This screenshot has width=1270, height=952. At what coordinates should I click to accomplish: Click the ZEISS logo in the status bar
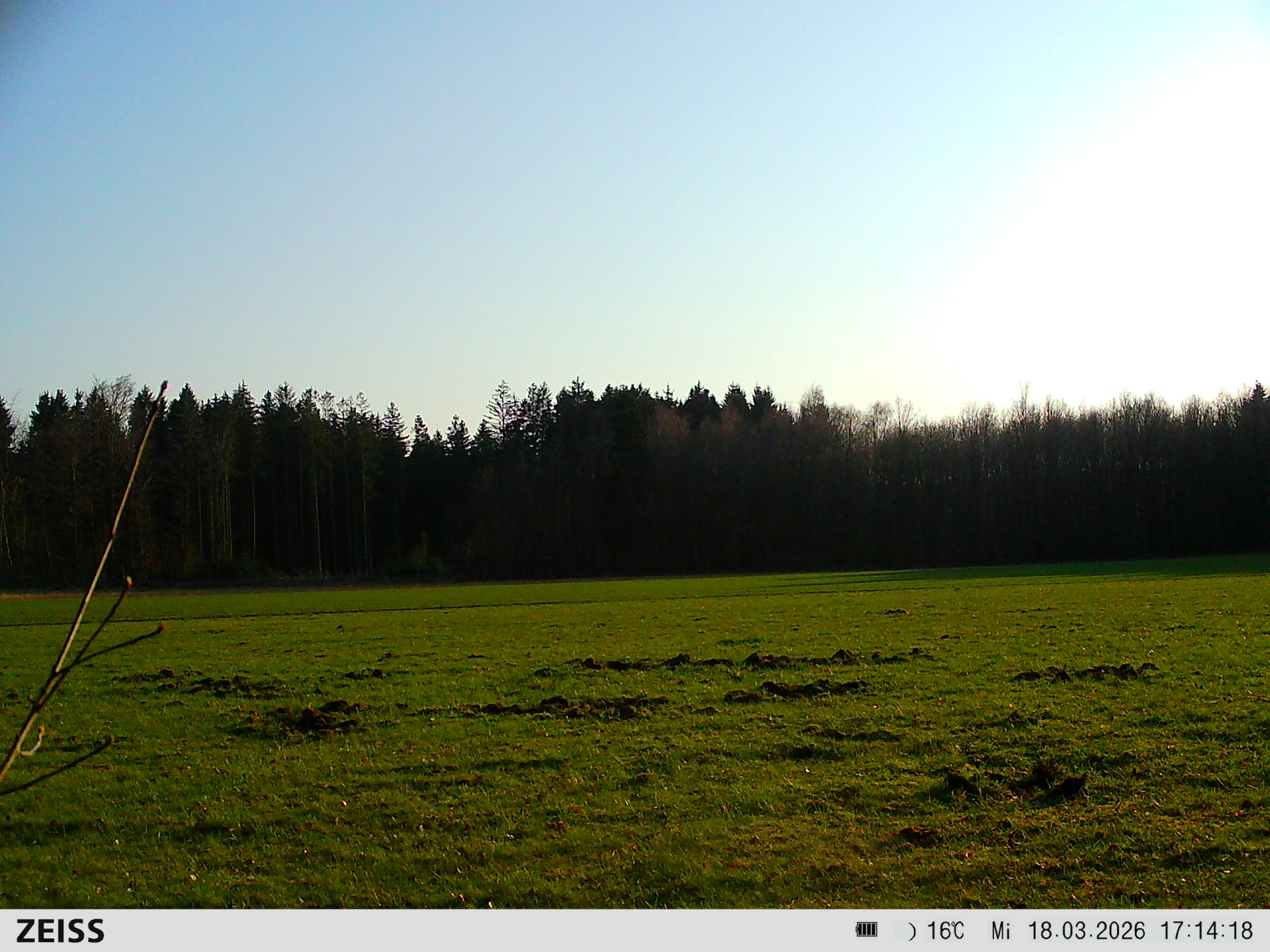(60, 931)
